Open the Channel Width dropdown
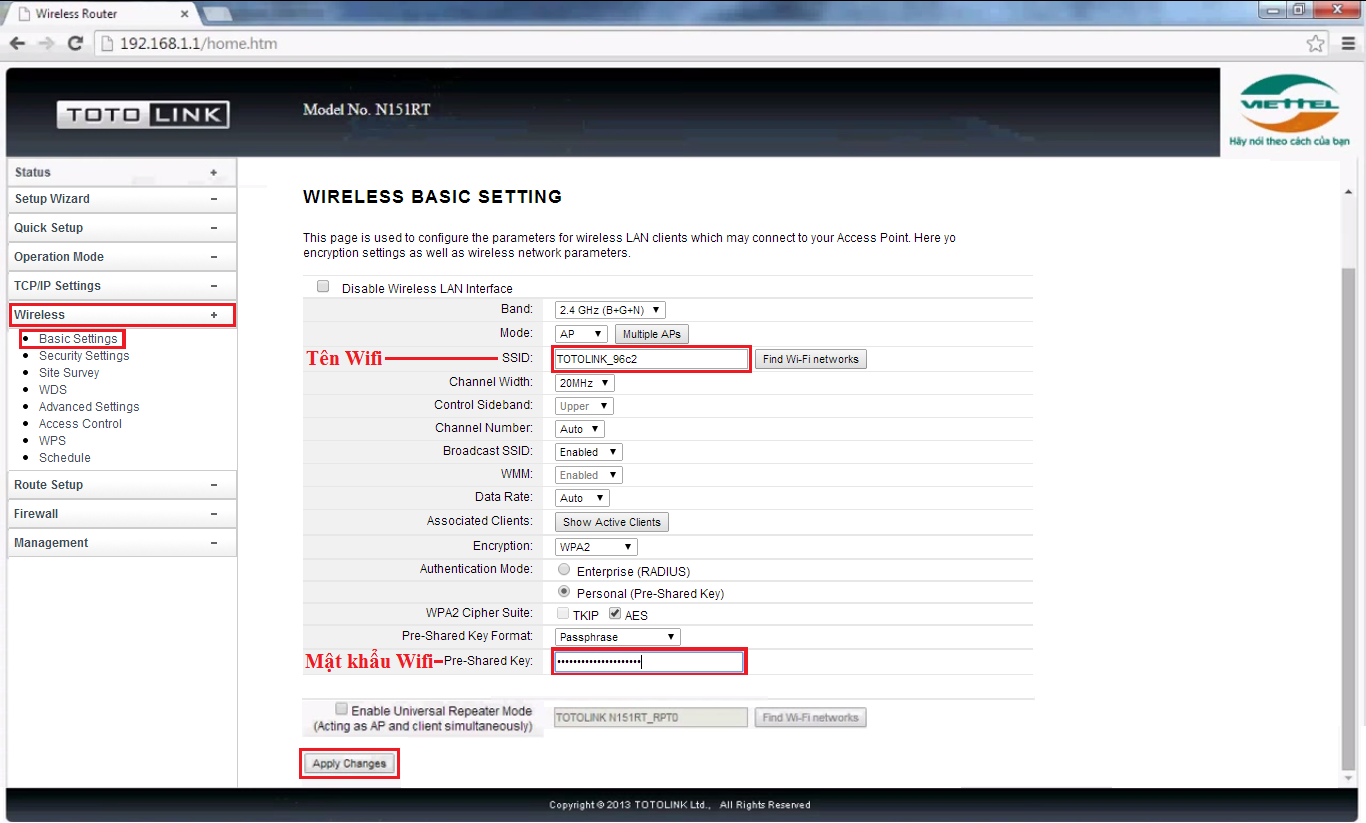The width and height of the screenshot is (1366, 823). click(x=585, y=383)
